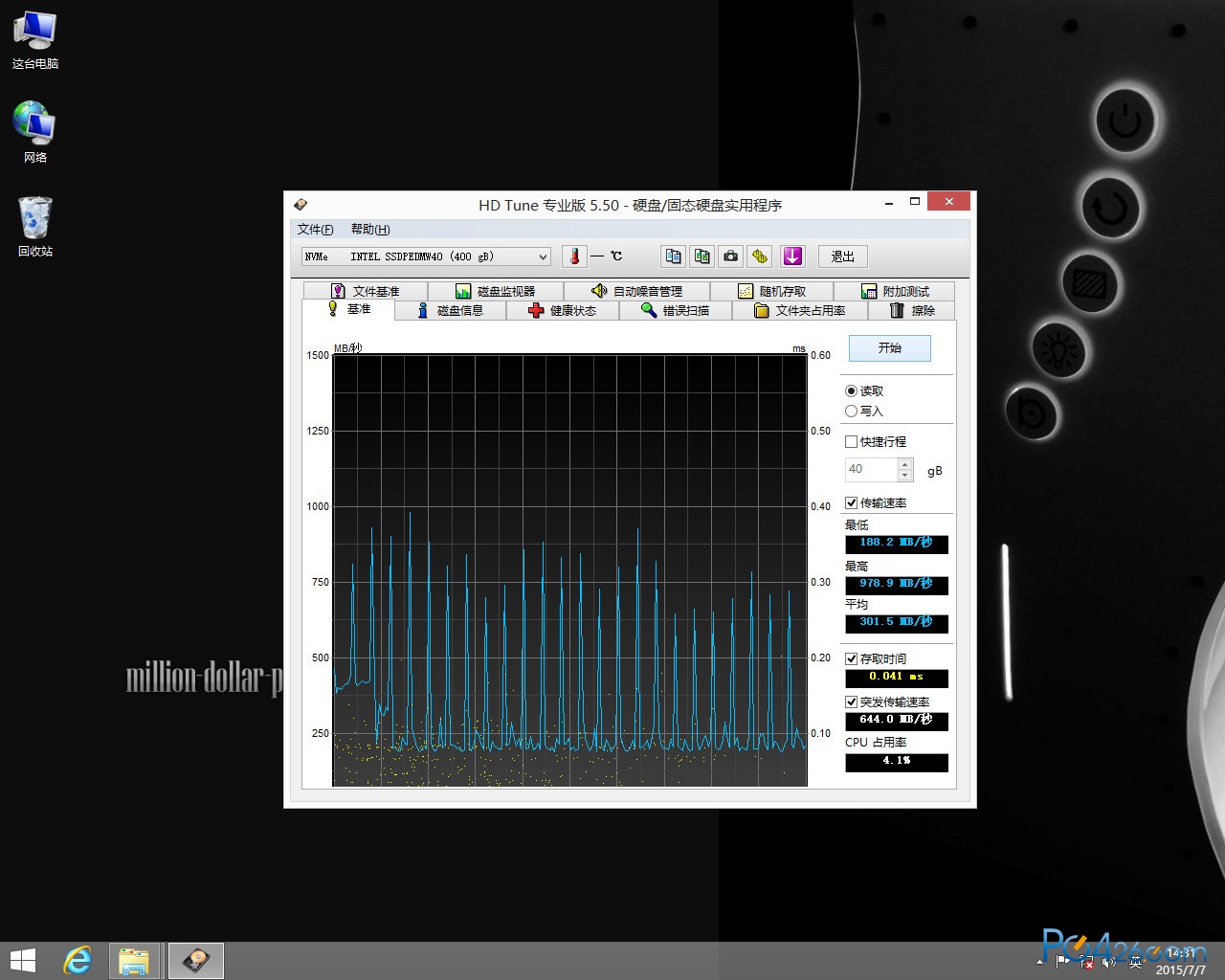Screen dimensions: 1225x980
Task: Open the 文件基准 tab
Action: click(366, 291)
